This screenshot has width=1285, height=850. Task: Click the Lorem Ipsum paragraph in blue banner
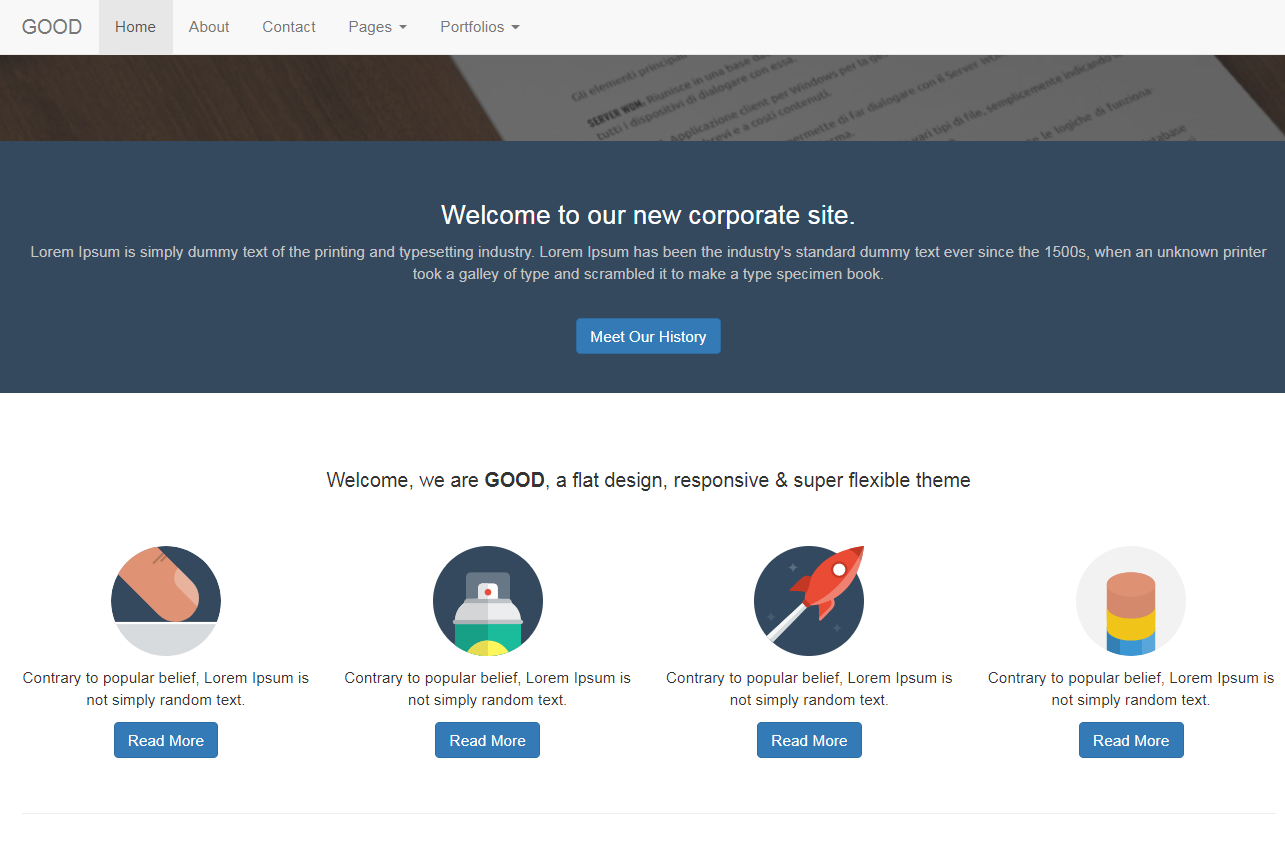648,263
